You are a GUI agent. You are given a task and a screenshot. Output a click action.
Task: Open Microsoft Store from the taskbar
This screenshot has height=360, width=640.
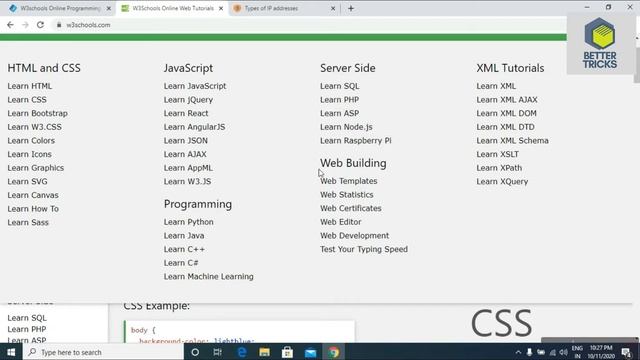tap(287, 352)
